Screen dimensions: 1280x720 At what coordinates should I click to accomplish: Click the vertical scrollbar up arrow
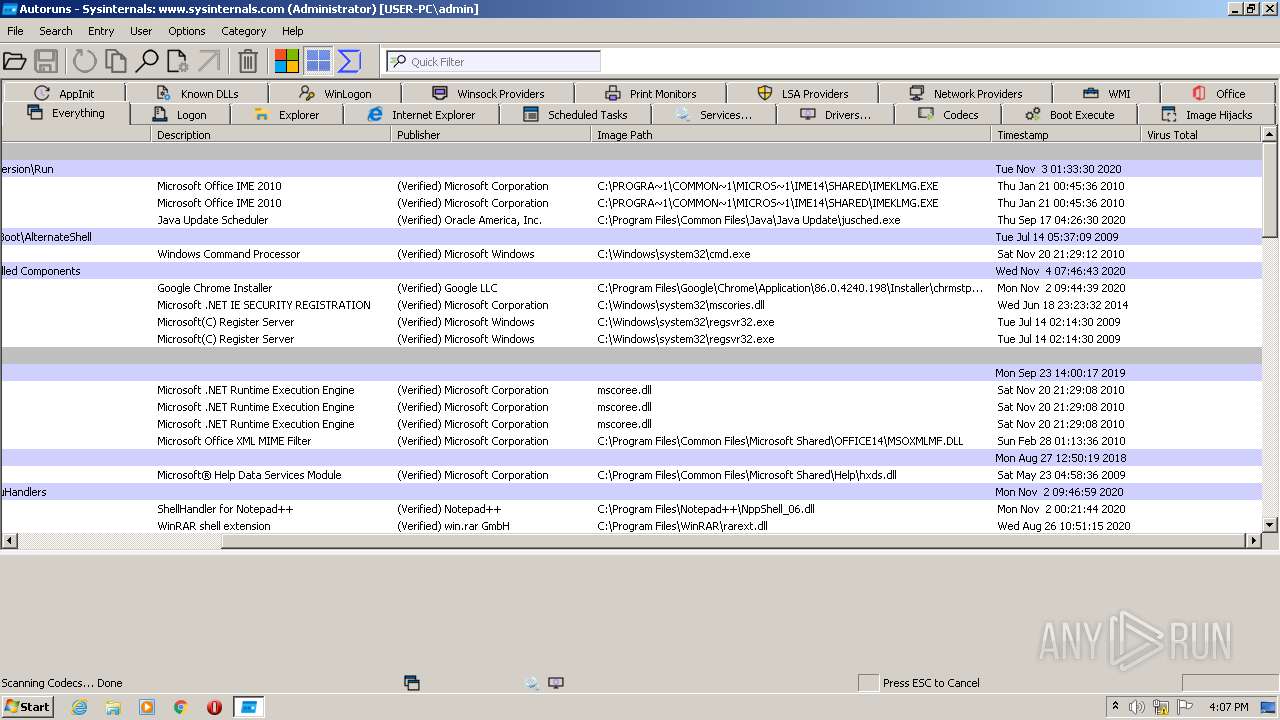[1270, 134]
